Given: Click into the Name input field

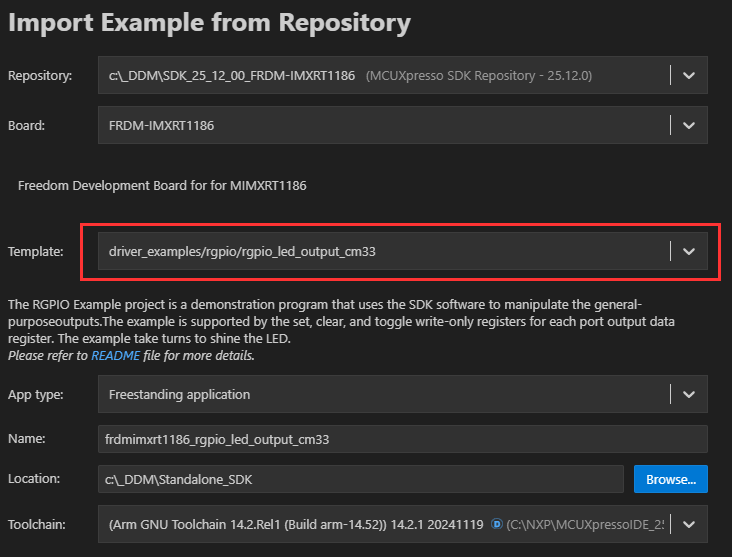Looking at the screenshot, I should tap(402, 439).
